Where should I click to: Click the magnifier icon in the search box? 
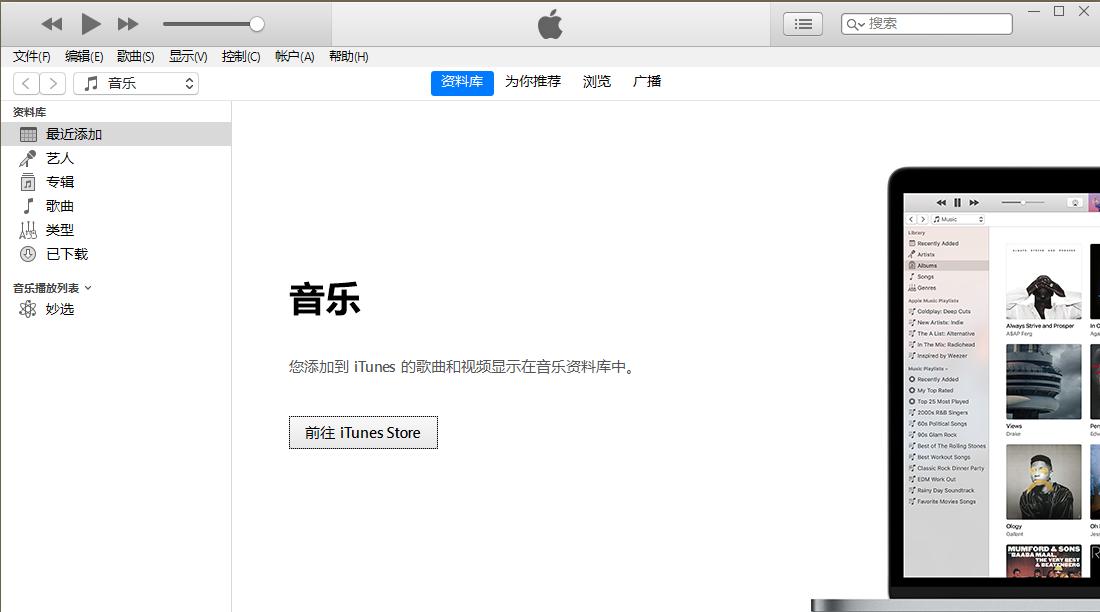(854, 25)
